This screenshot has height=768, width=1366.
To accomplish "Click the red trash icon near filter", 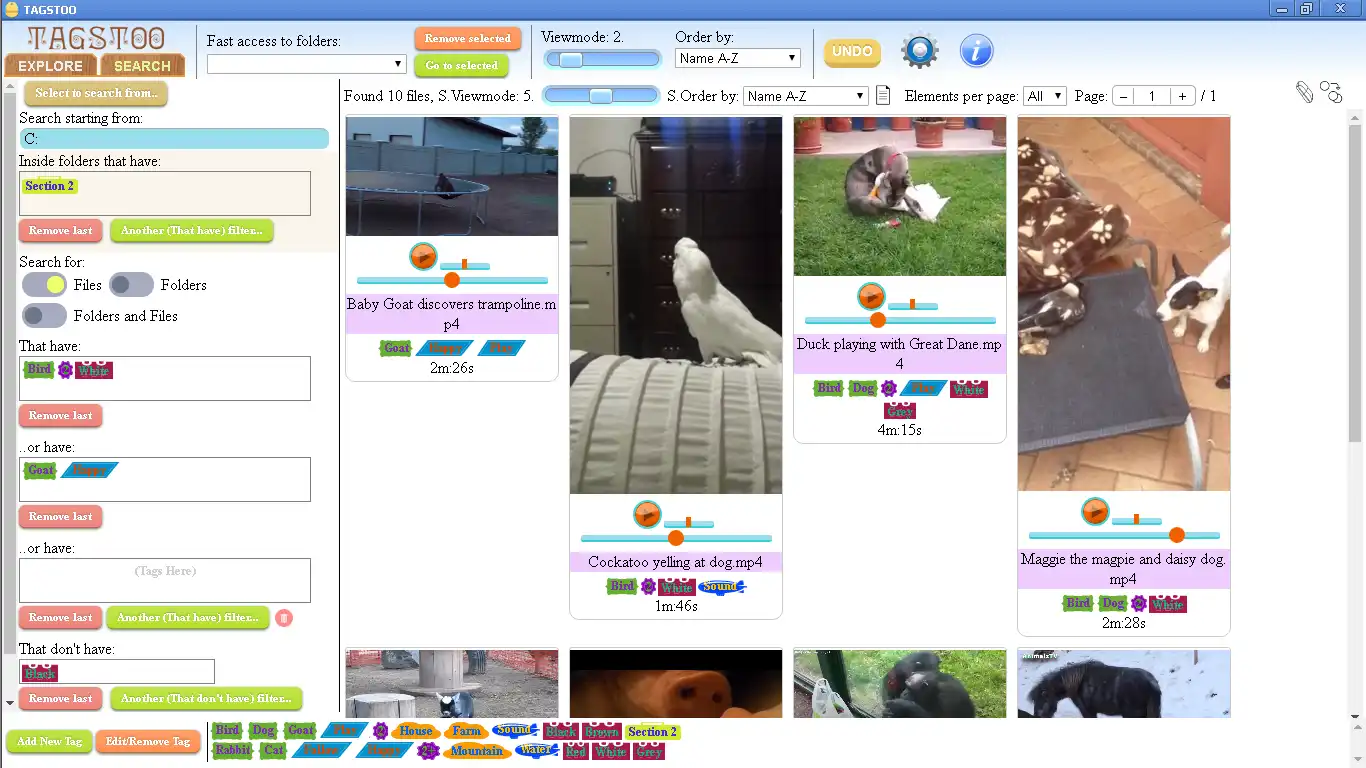I will (x=284, y=618).
